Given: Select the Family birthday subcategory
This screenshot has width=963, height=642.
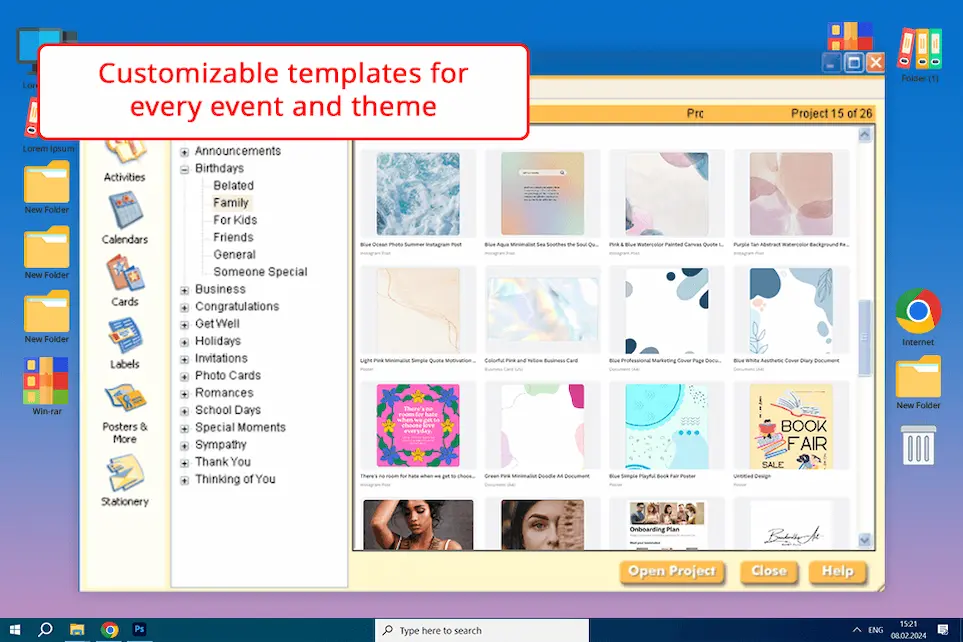Looking at the screenshot, I should pyautogui.click(x=231, y=203).
